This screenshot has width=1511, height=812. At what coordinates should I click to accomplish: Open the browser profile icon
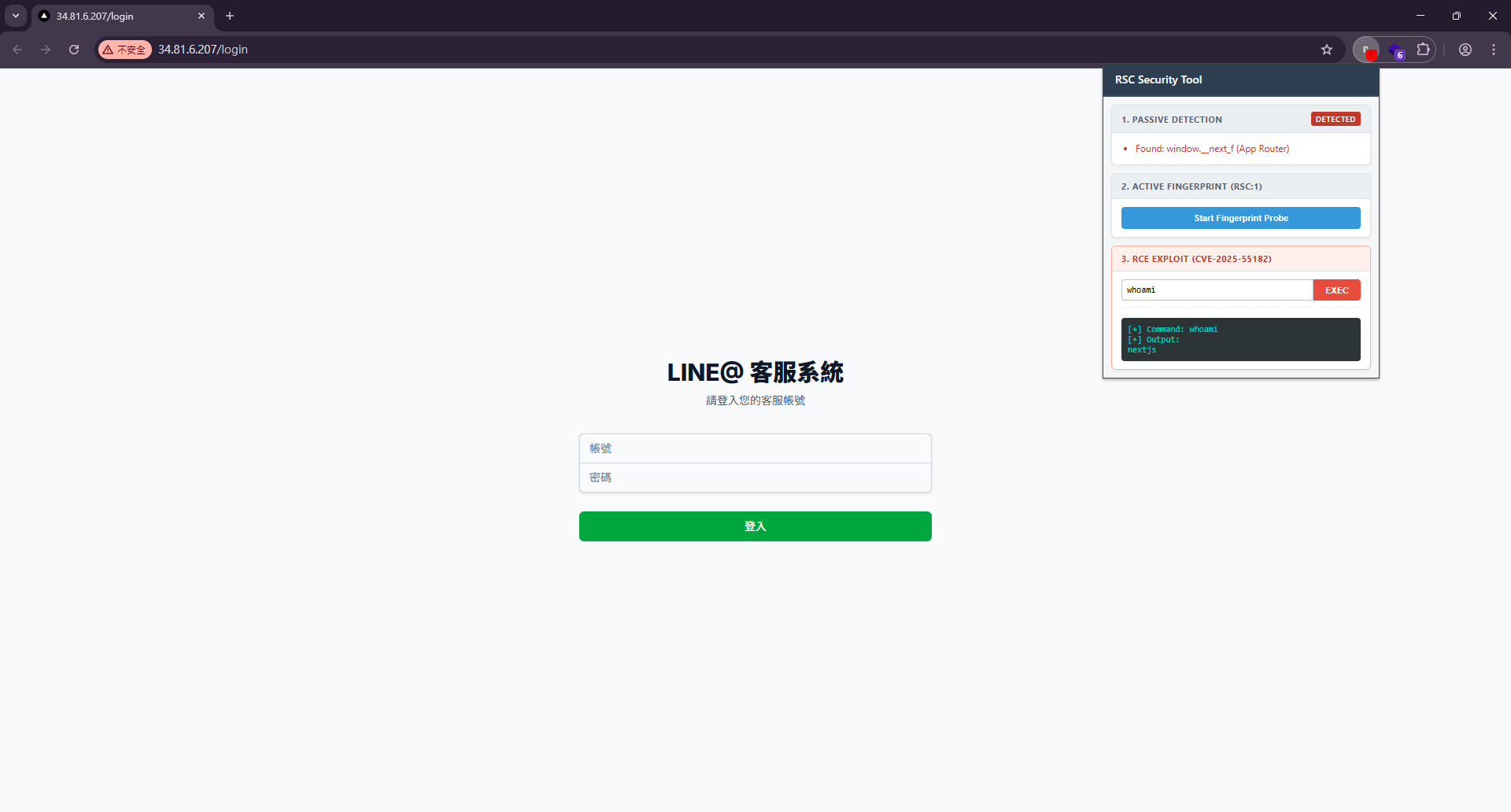coord(1465,50)
